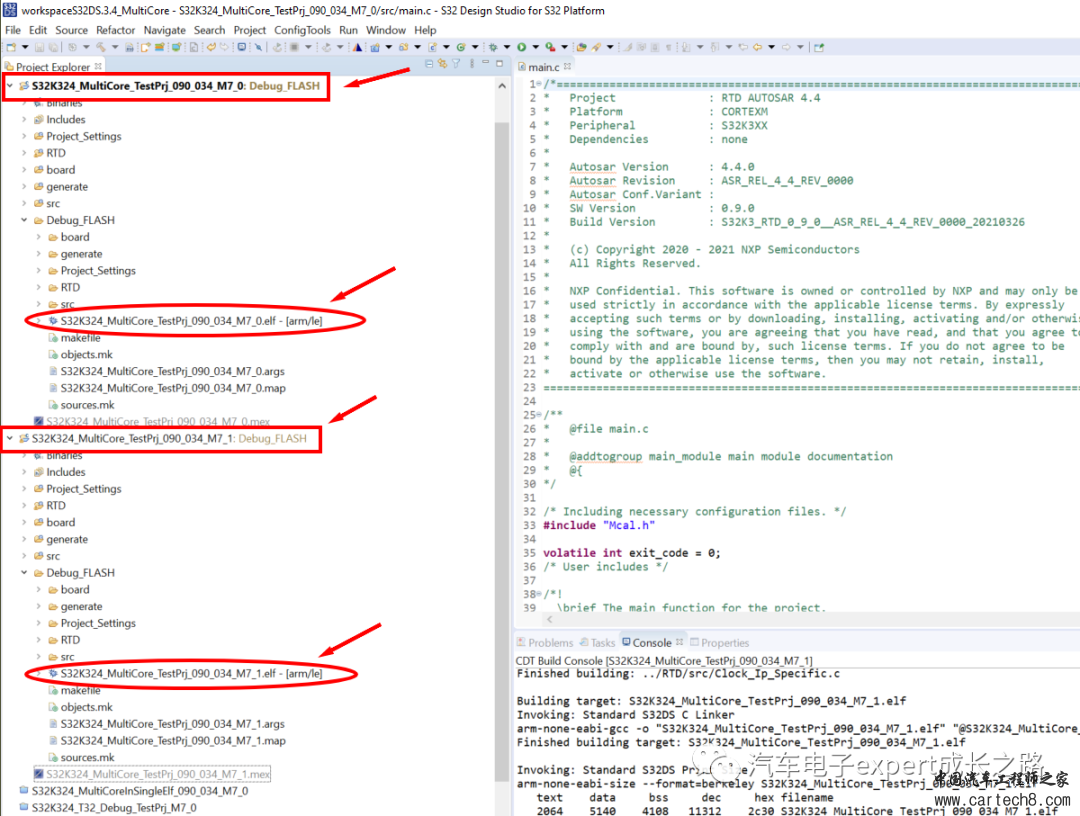Open the ConfigTools menu
Viewport: 1080px width, 816px height.
tap(302, 30)
